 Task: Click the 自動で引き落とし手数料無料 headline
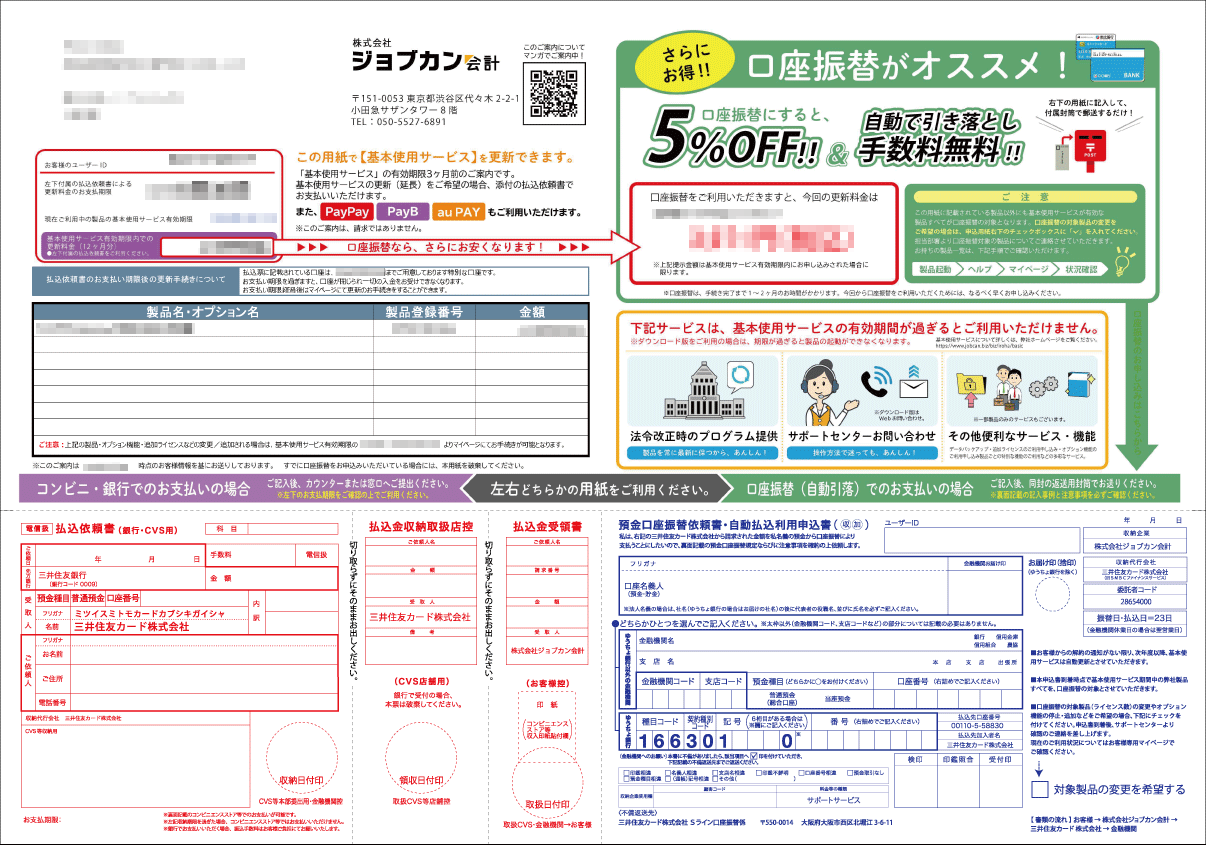click(943, 136)
